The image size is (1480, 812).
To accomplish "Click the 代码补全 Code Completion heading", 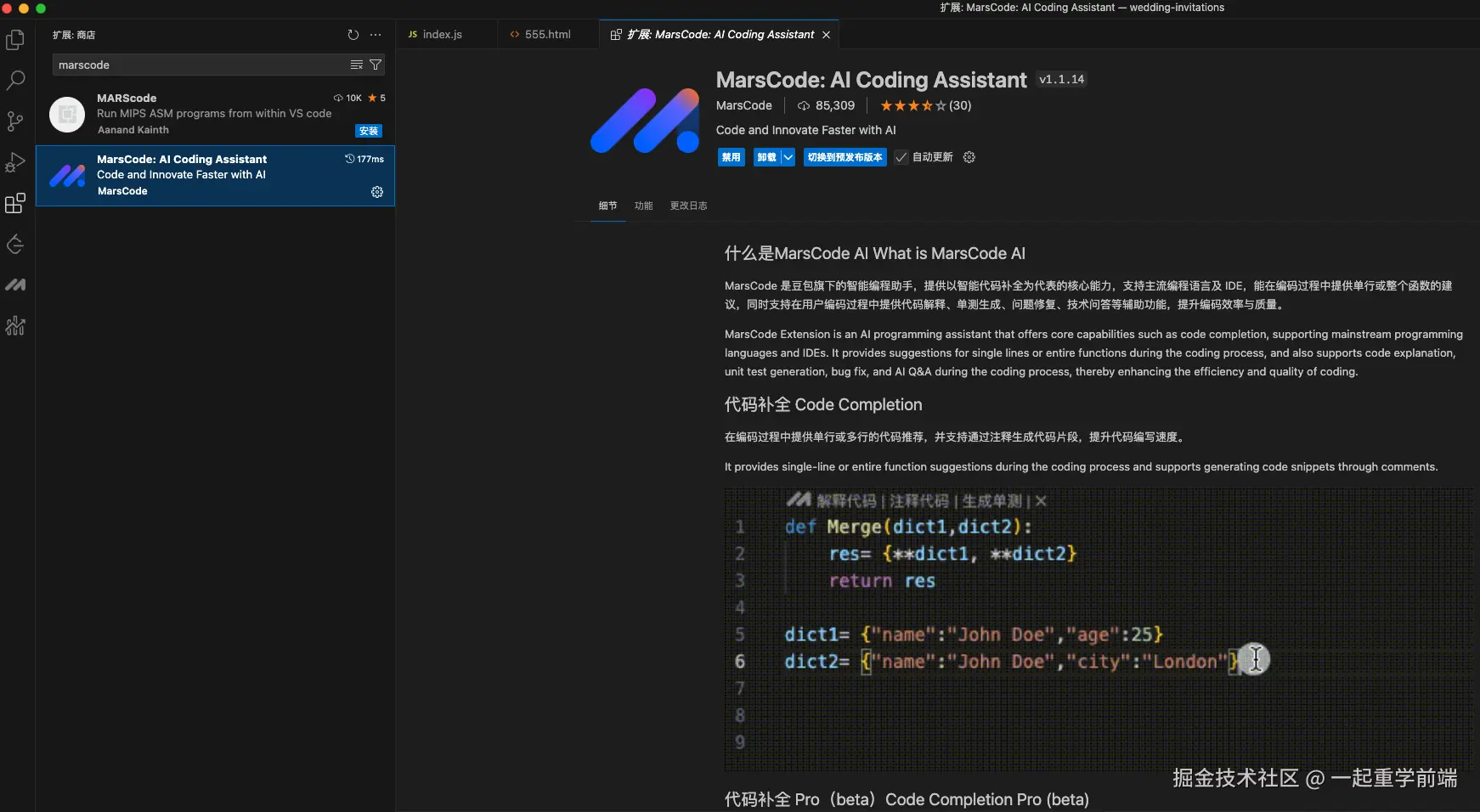I will tap(823, 405).
